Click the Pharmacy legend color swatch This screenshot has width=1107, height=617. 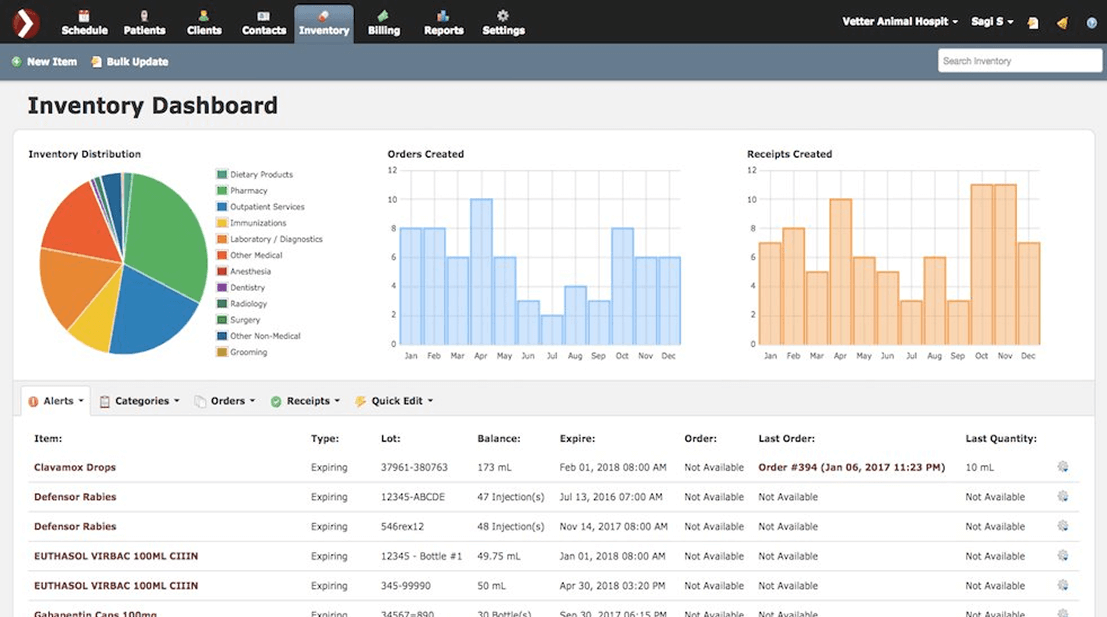(221, 191)
